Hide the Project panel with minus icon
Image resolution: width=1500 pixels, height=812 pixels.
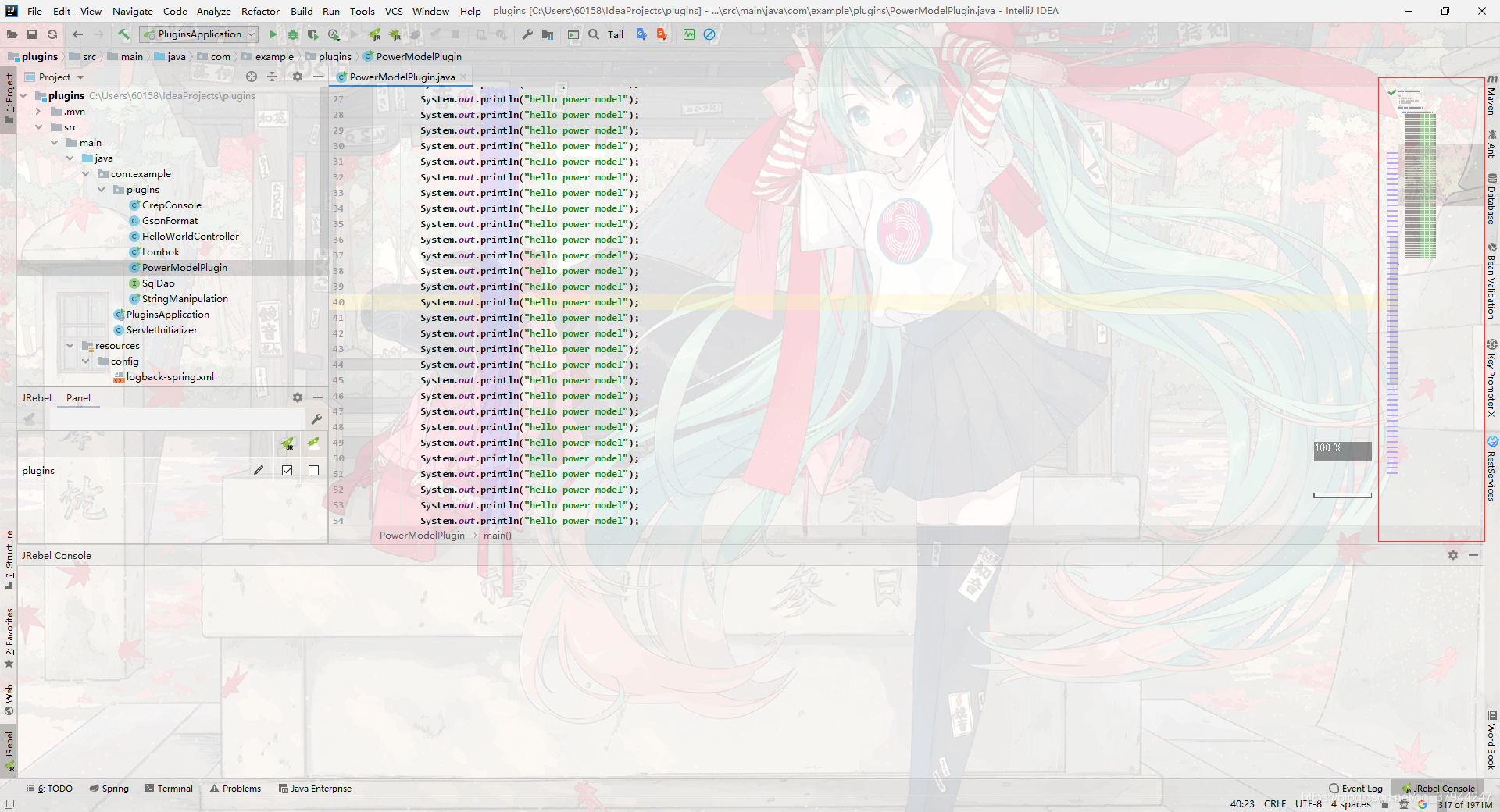pos(318,77)
